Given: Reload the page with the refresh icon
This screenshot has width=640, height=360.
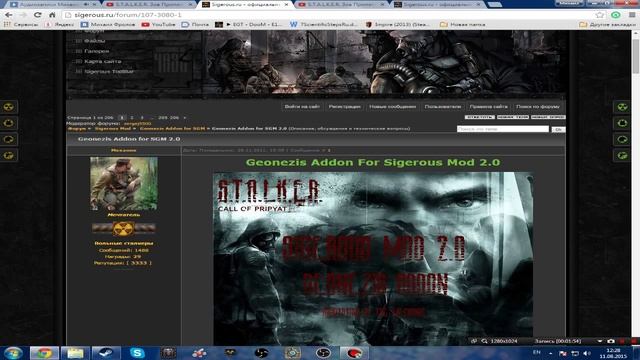Looking at the screenshot, I should pyautogui.click(x=38, y=15).
